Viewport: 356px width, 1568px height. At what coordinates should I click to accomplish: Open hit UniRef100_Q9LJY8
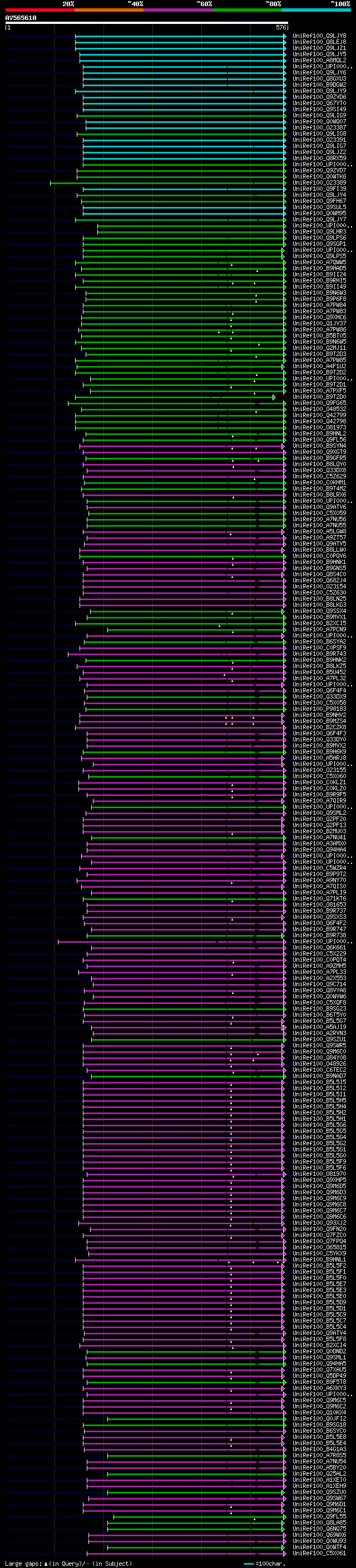click(319, 36)
